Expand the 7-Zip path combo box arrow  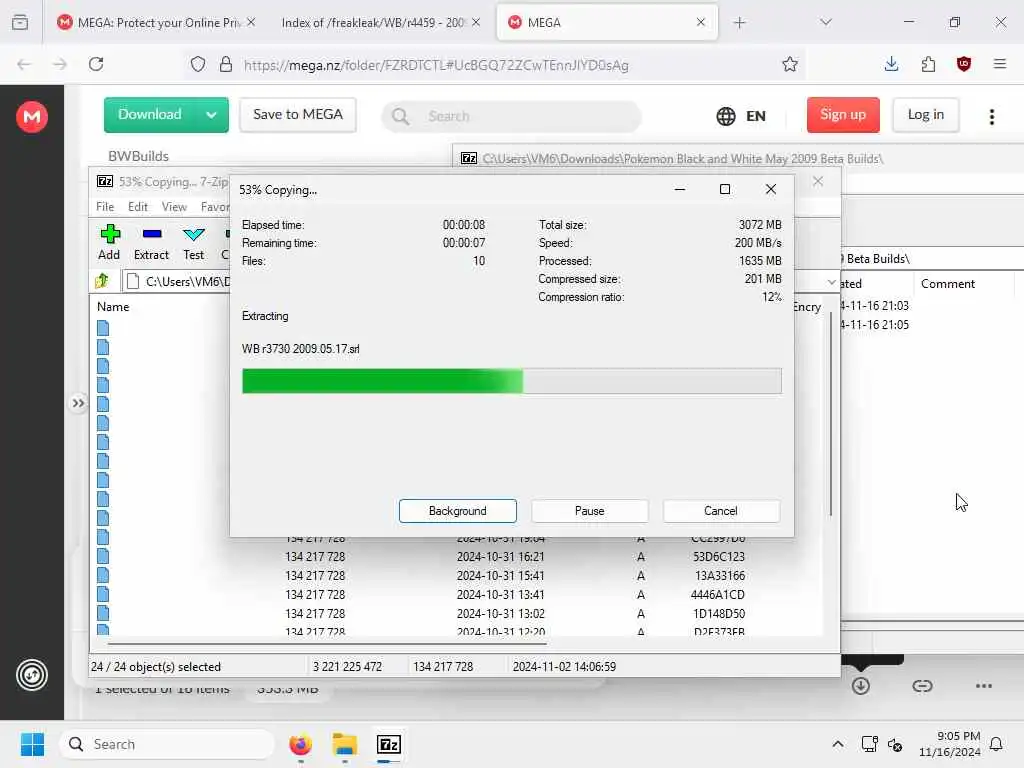click(x=831, y=282)
